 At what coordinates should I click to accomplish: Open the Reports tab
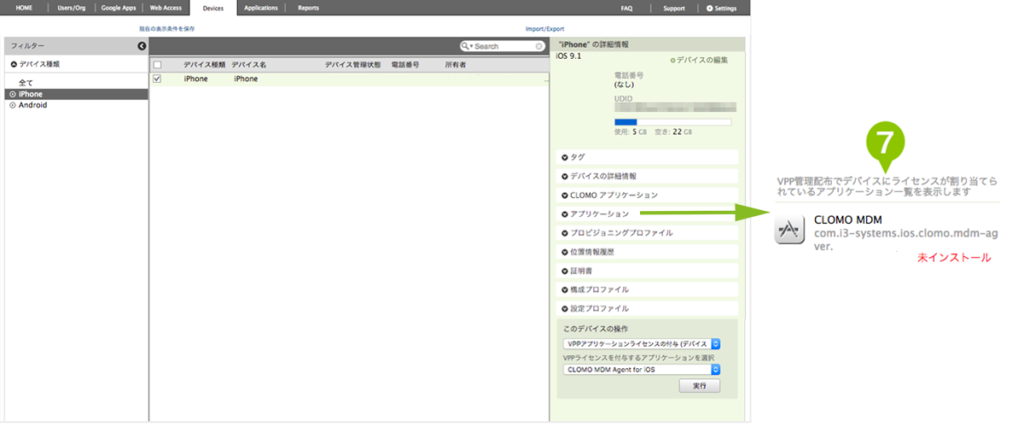(308, 8)
